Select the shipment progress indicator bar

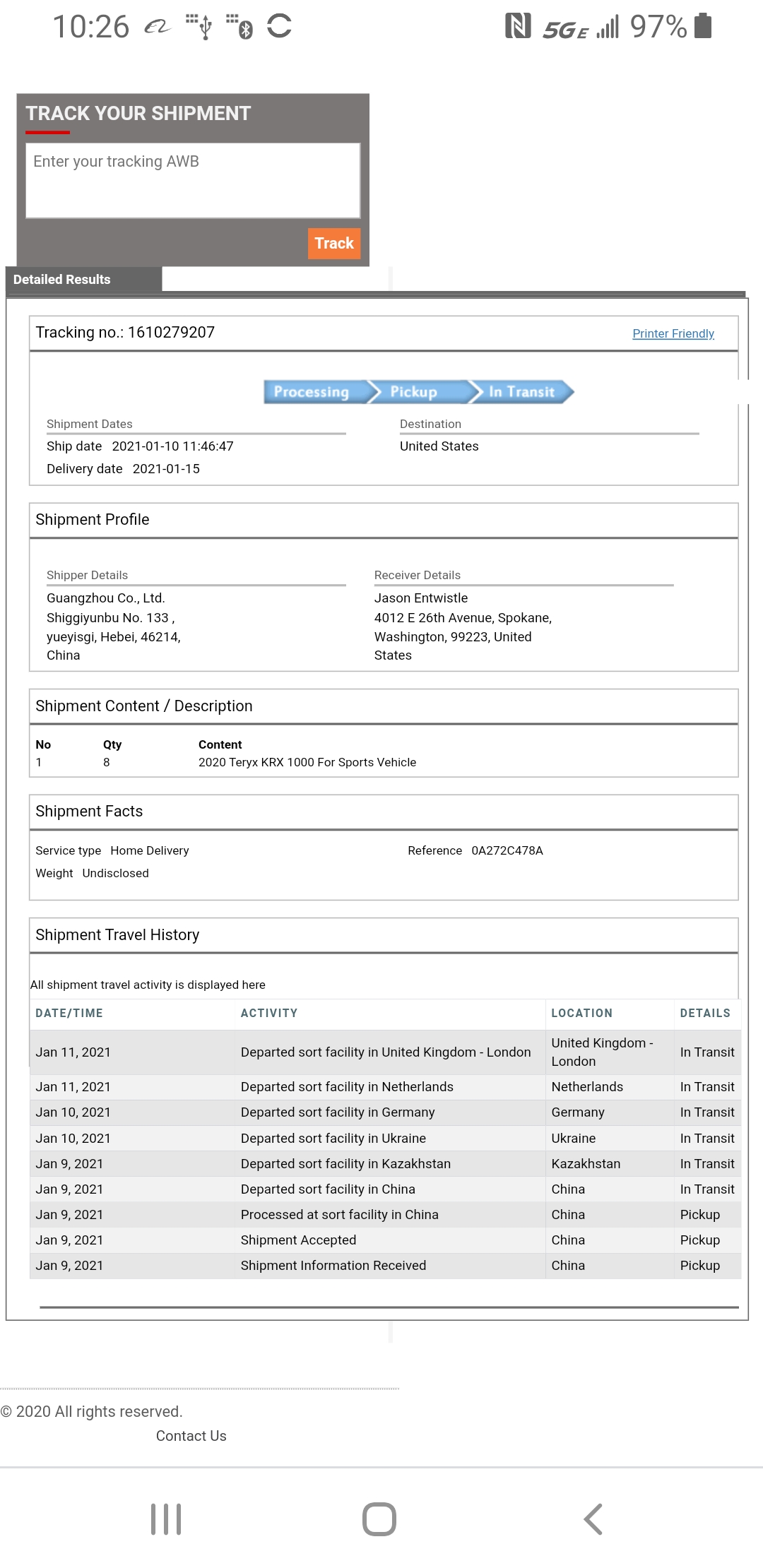tap(420, 392)
